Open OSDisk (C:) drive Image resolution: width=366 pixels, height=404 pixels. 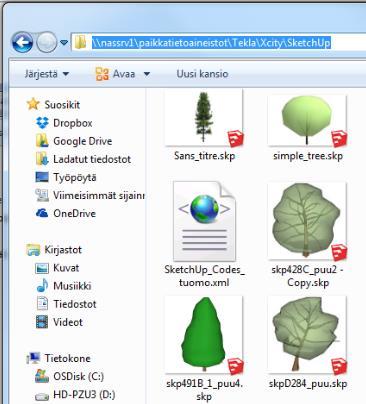click(78, 377)
